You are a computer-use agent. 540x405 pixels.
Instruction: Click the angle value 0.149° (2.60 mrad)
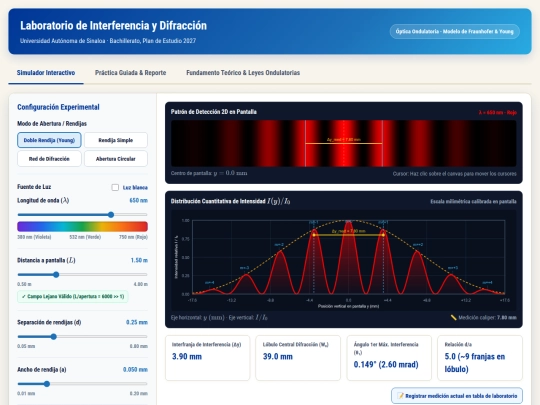386,364
